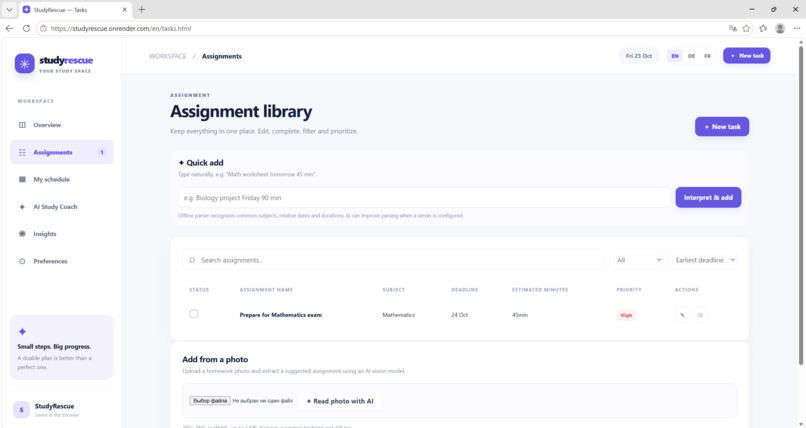Switch language to FR

707,56
